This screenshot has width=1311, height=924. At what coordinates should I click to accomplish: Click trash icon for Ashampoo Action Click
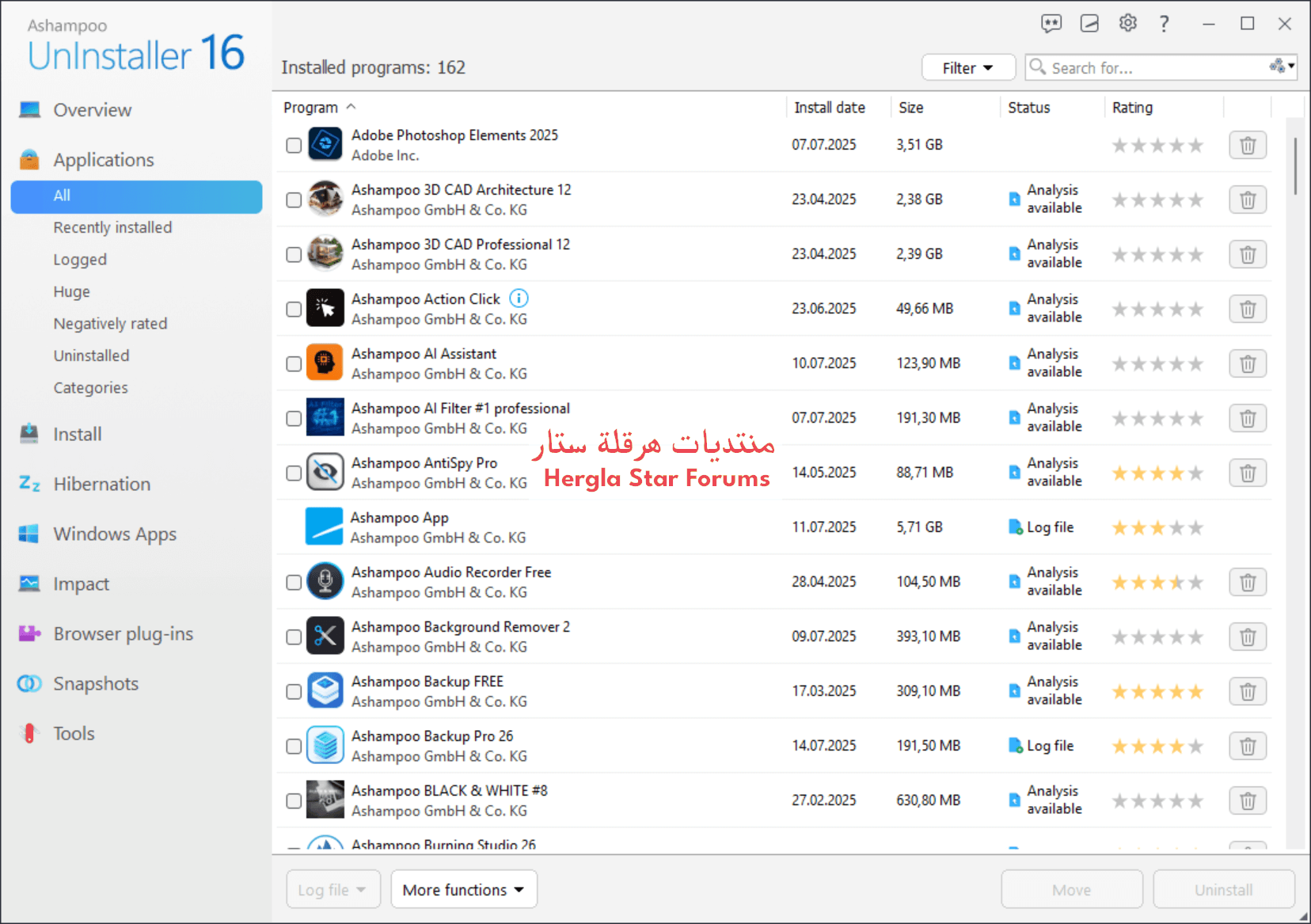coord(1248,309)
